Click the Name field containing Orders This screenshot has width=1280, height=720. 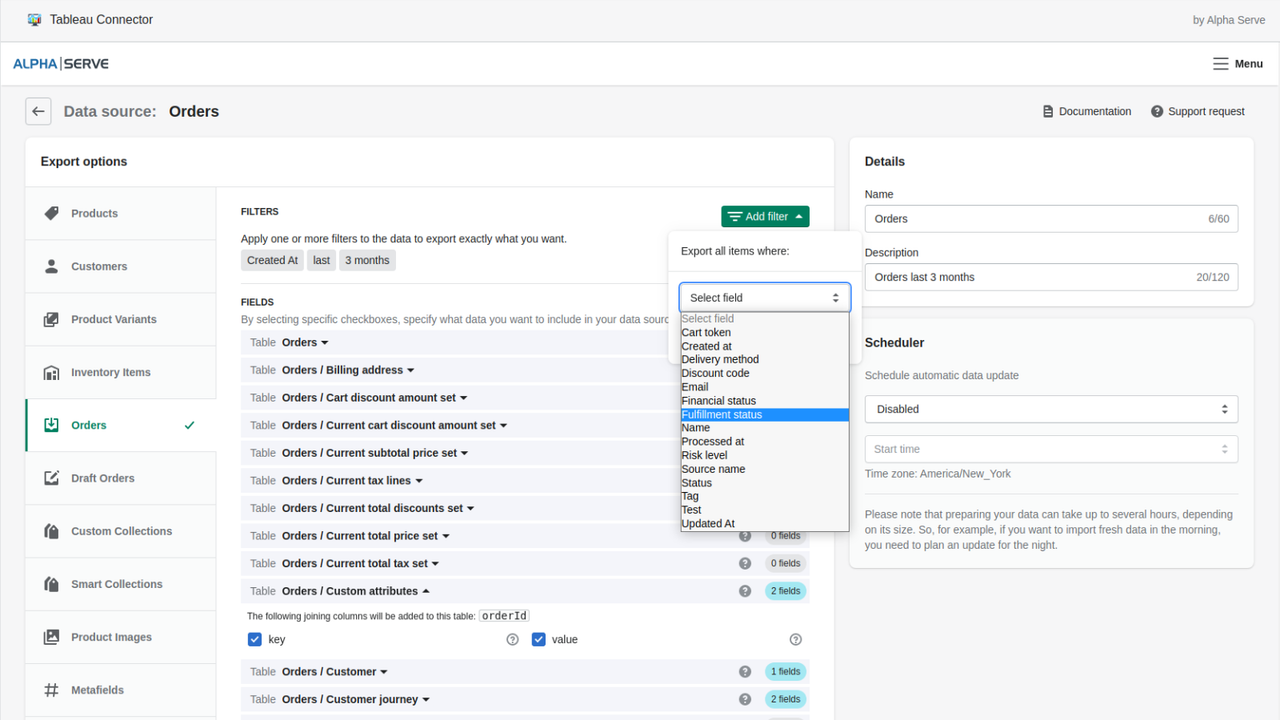point(1051,218)
